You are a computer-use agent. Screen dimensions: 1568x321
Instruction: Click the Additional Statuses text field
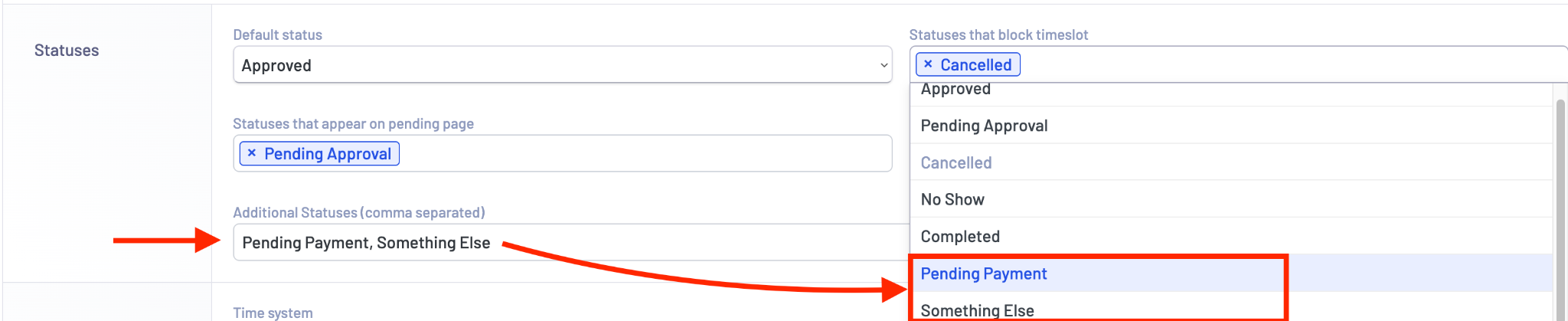click(x=571, y=242)
